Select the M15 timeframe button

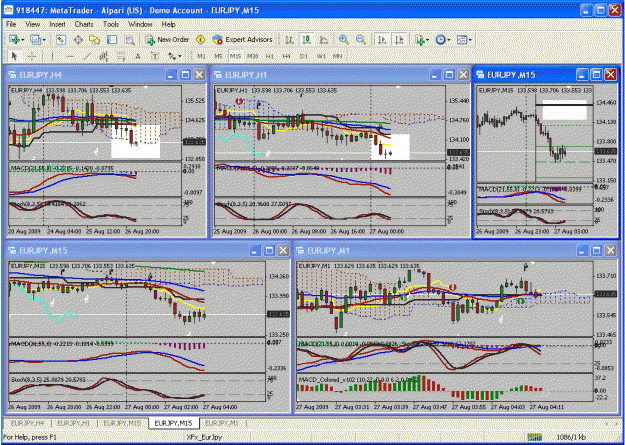pos(236,56)
